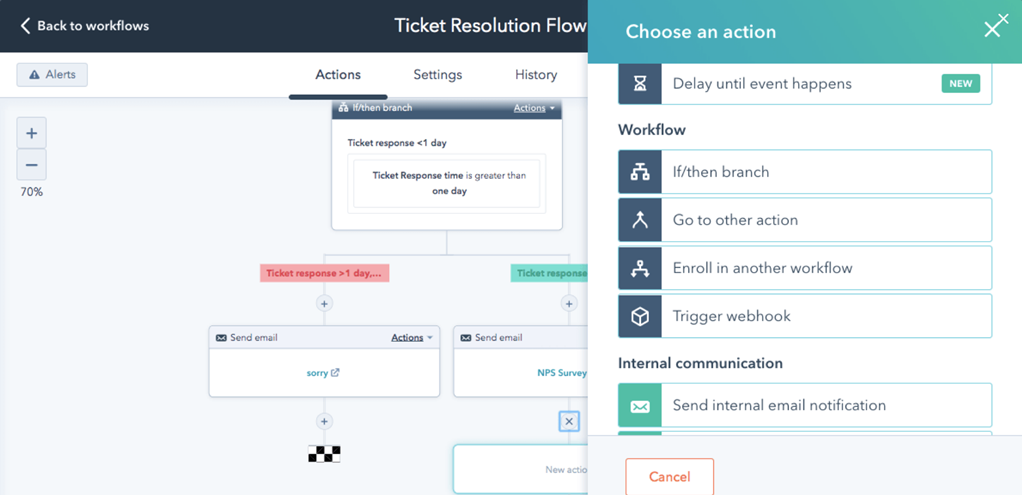Screen dimensions: 1022x495
Task: Open the History tab
Action: (536, 75)
